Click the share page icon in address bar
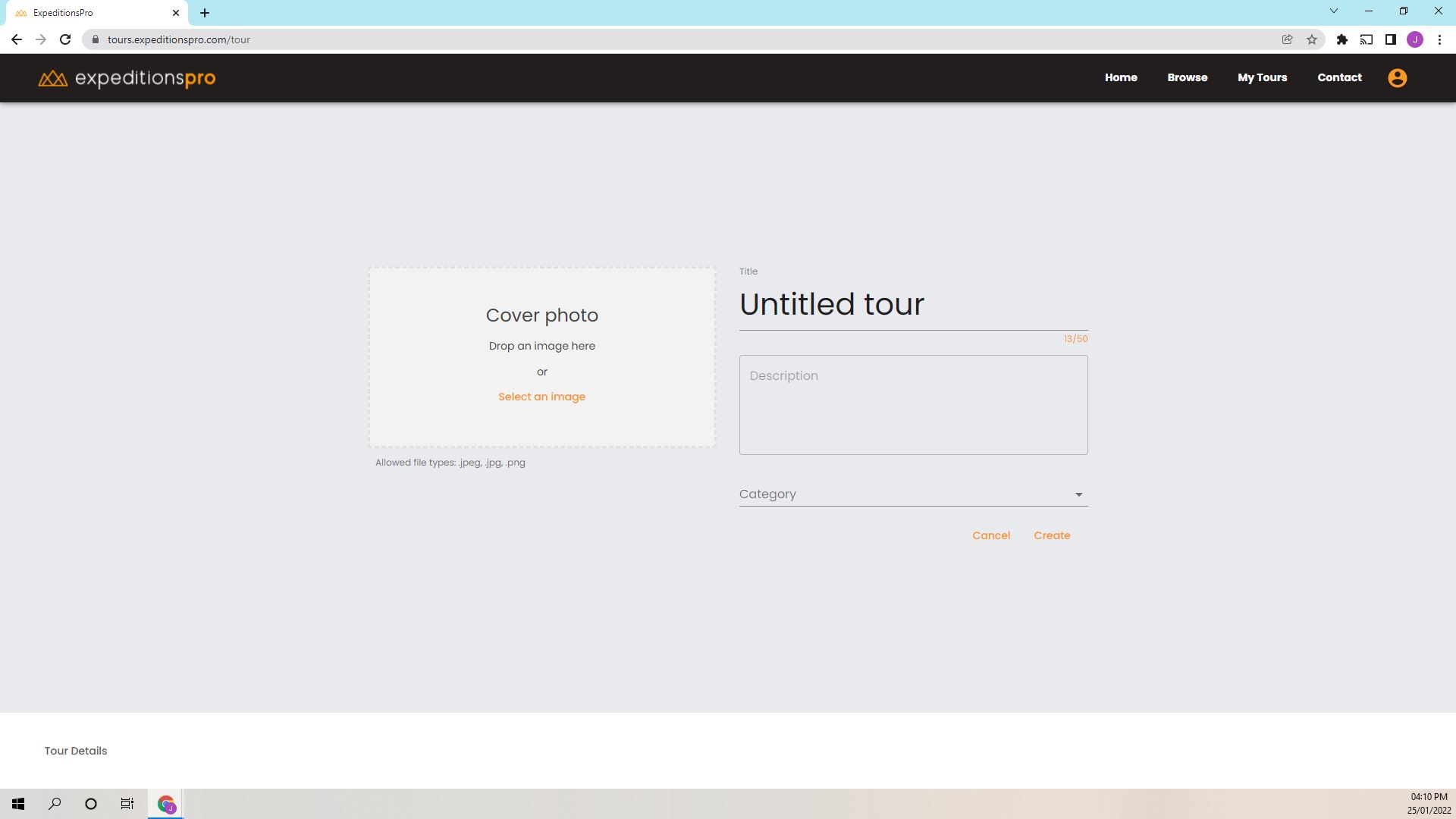1456x819 pixels. pos(1287,39)
